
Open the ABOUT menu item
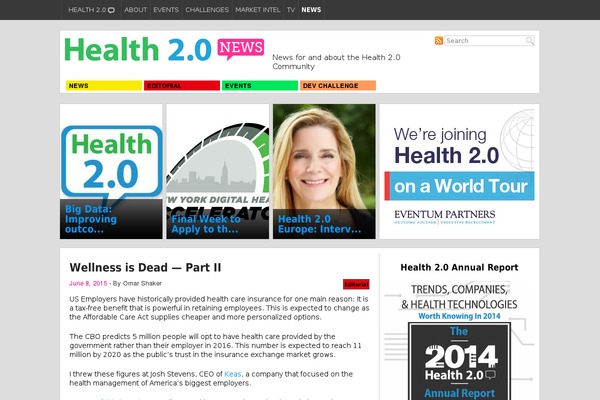point(135,10)
